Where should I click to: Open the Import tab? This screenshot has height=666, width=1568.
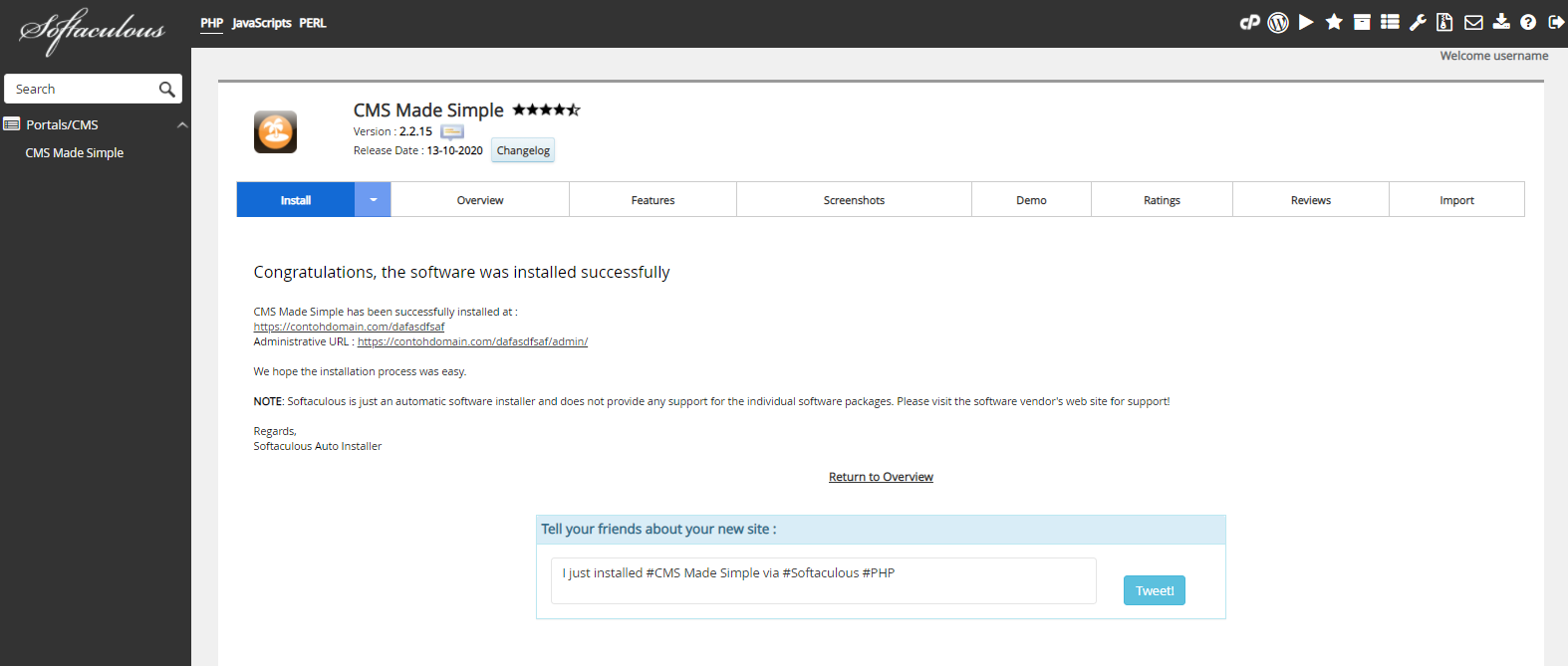tap(1456, 199)
